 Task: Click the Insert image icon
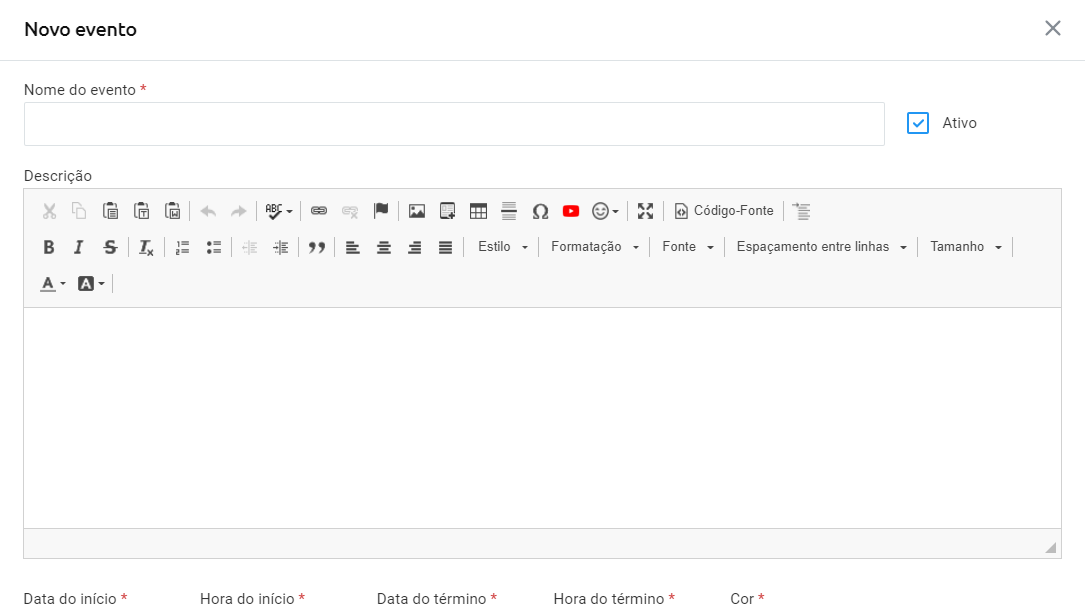click(x=417, y=211)
